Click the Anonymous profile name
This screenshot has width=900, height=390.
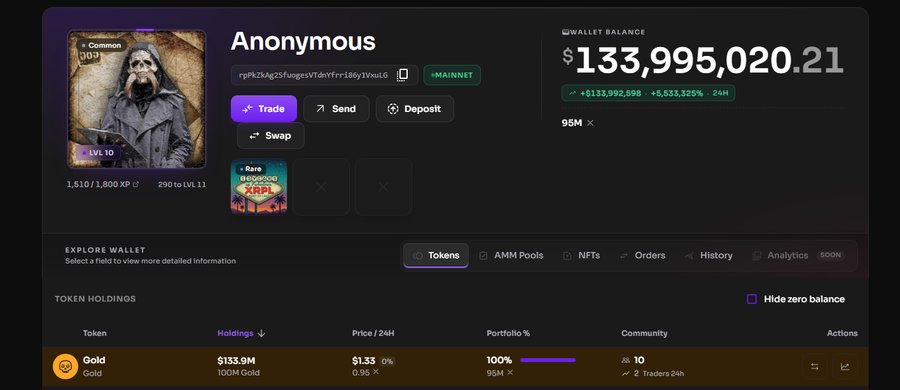(303, 41)
